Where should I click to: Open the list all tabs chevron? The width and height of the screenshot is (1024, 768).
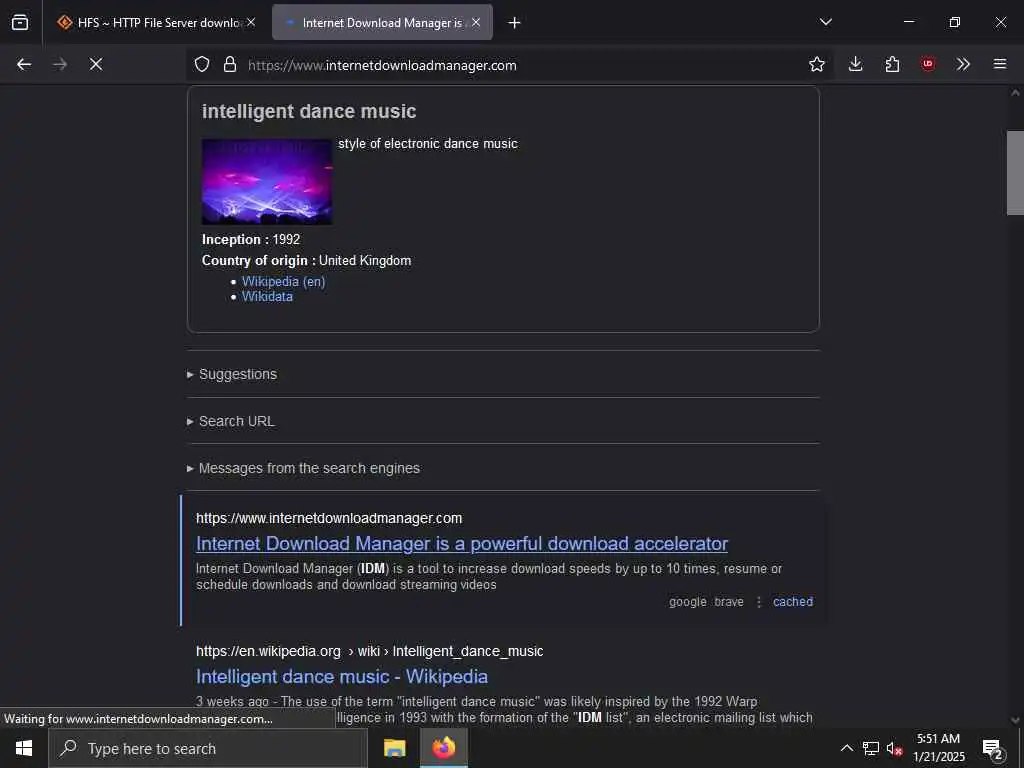[x=826, y=23]
